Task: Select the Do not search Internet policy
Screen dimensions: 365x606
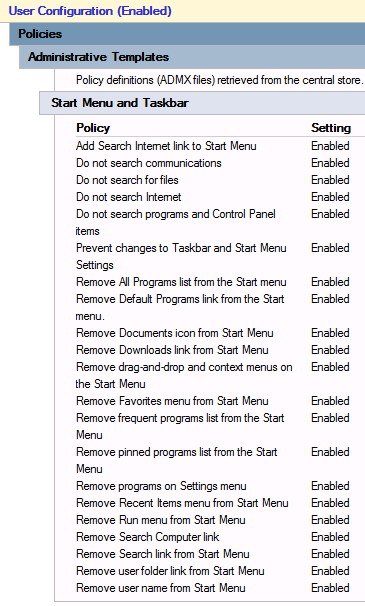Action: (x=129, y=197)
